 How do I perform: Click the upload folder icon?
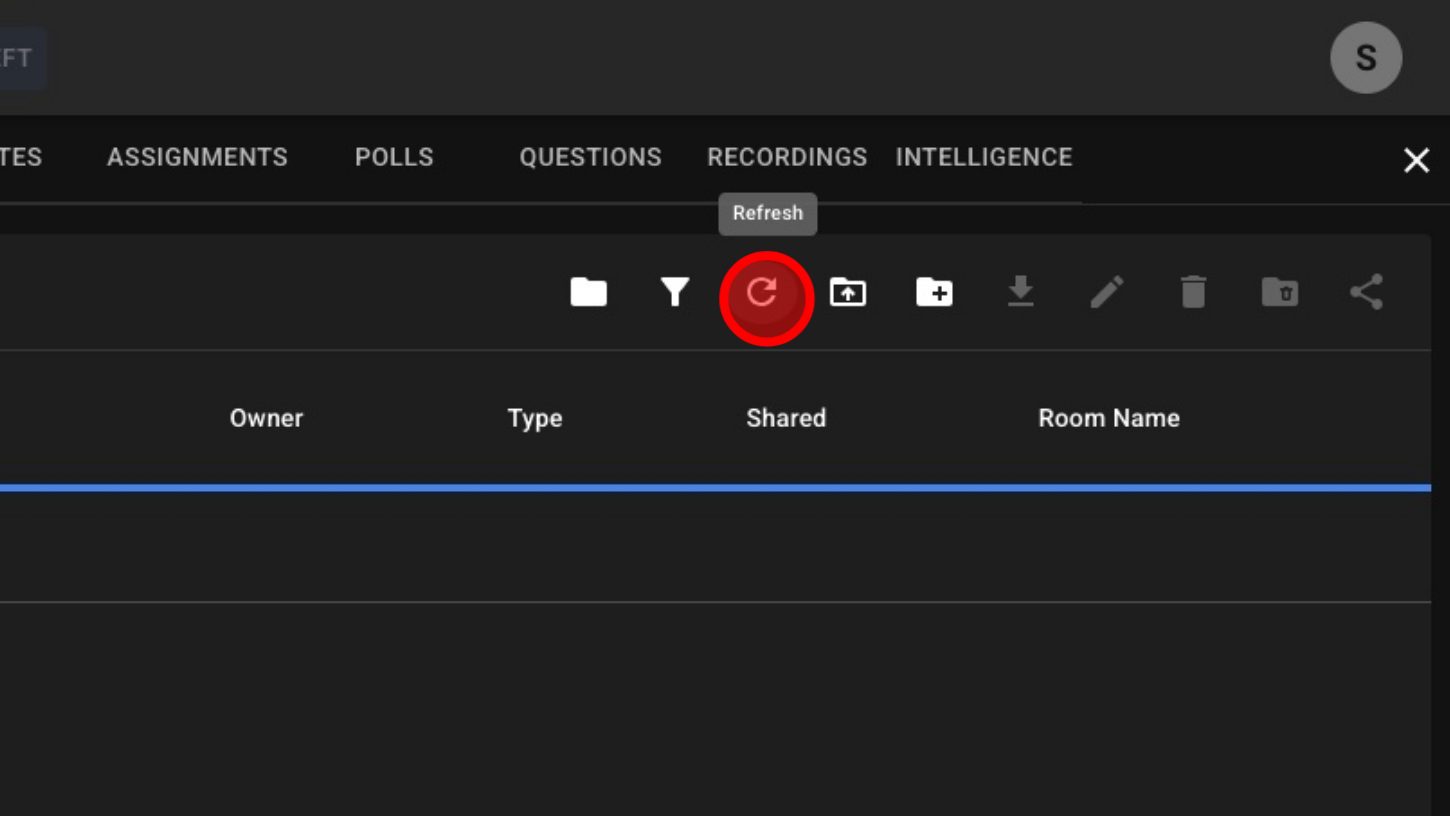click(x=848, y=293)
